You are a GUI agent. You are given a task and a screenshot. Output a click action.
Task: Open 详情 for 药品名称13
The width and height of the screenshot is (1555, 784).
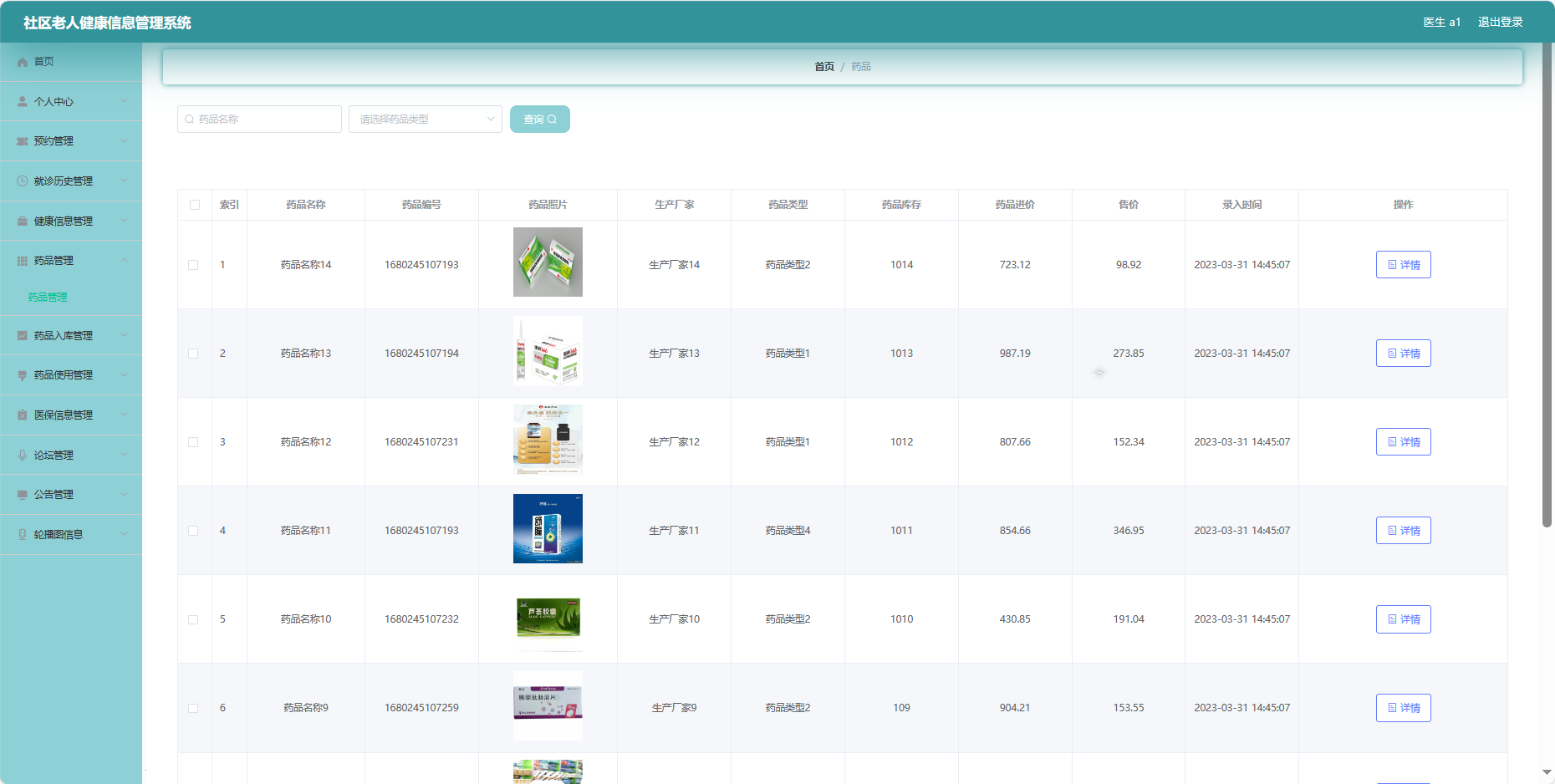(1404, 354)
